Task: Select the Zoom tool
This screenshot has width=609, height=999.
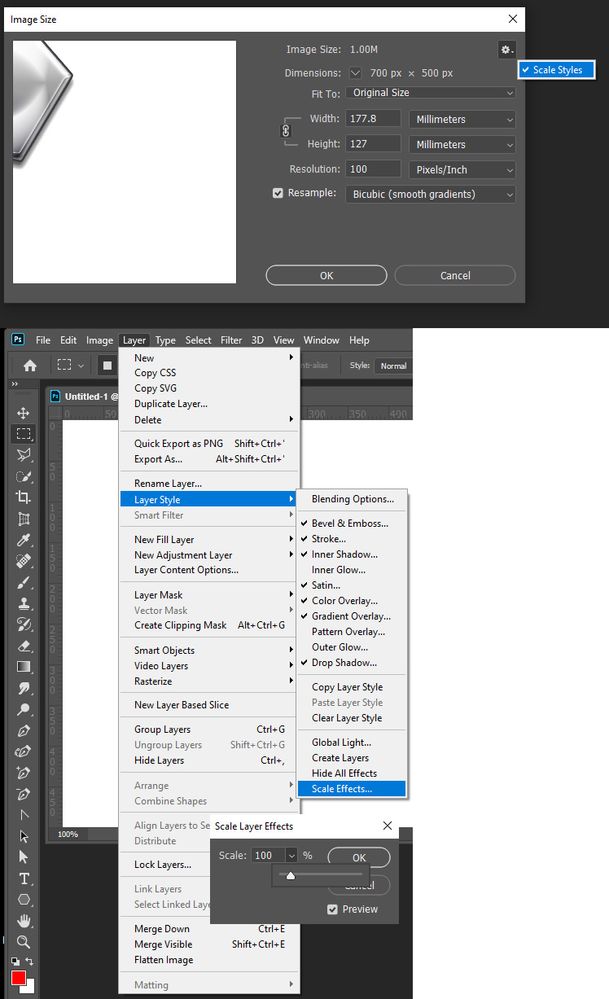Action: point(24,942)
